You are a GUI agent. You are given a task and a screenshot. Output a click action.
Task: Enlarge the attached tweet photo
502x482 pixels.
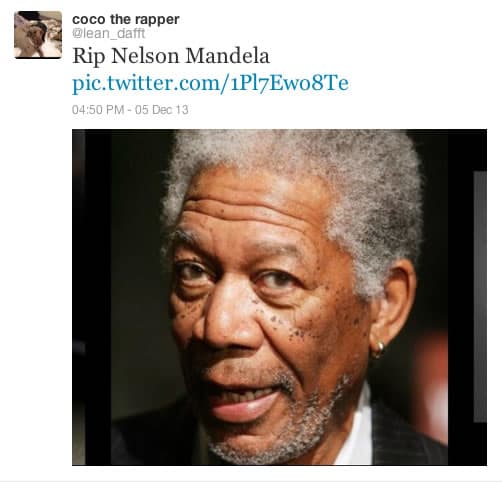click(x=279, y=297)
